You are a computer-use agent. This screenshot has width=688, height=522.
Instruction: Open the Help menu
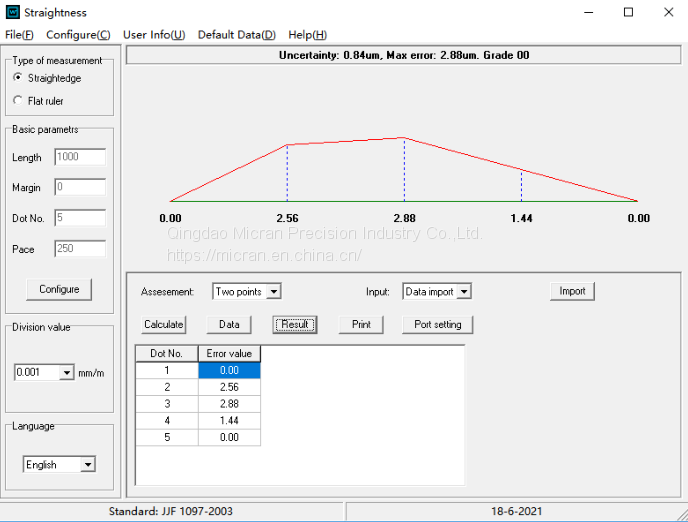307,35
